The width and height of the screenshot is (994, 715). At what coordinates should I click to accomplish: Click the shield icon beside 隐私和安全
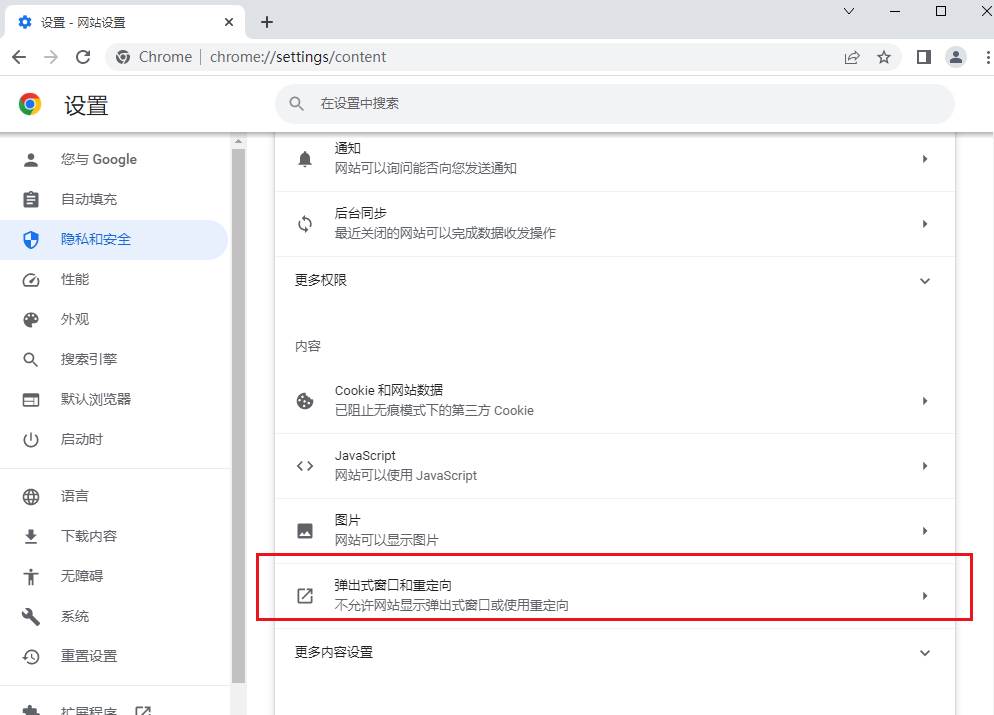pos(30,240)
